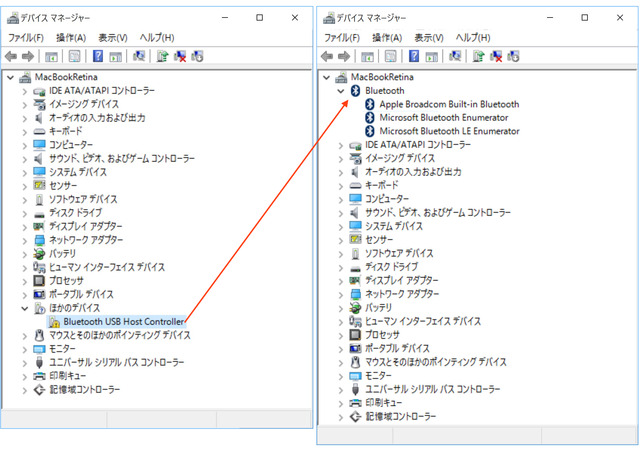Open 表示(V) menu in left window
The image size is (640, 453).
[x=113, y=38]
